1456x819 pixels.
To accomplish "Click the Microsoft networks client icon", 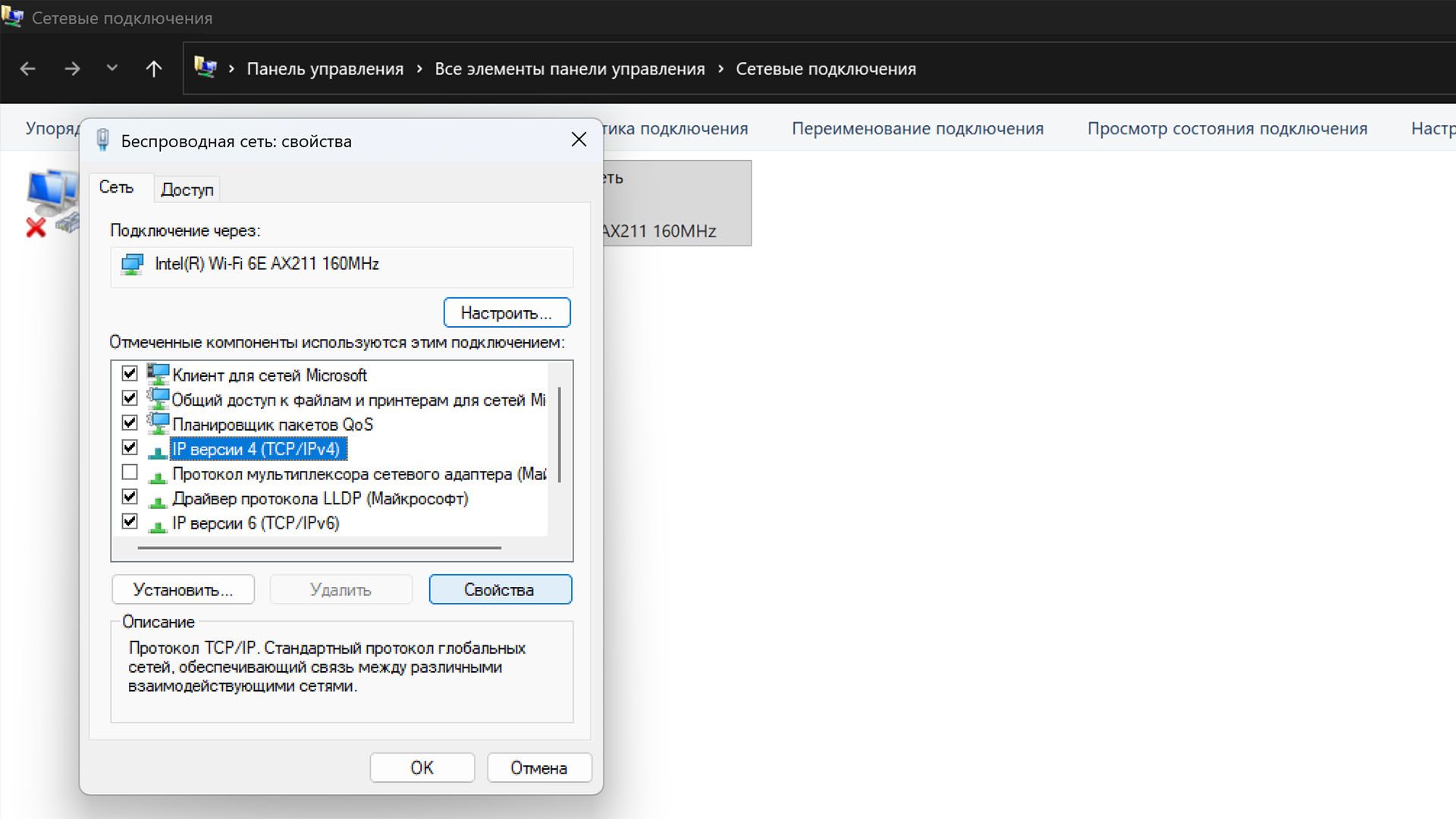I will pyautogui.click(x=158, y=375).
